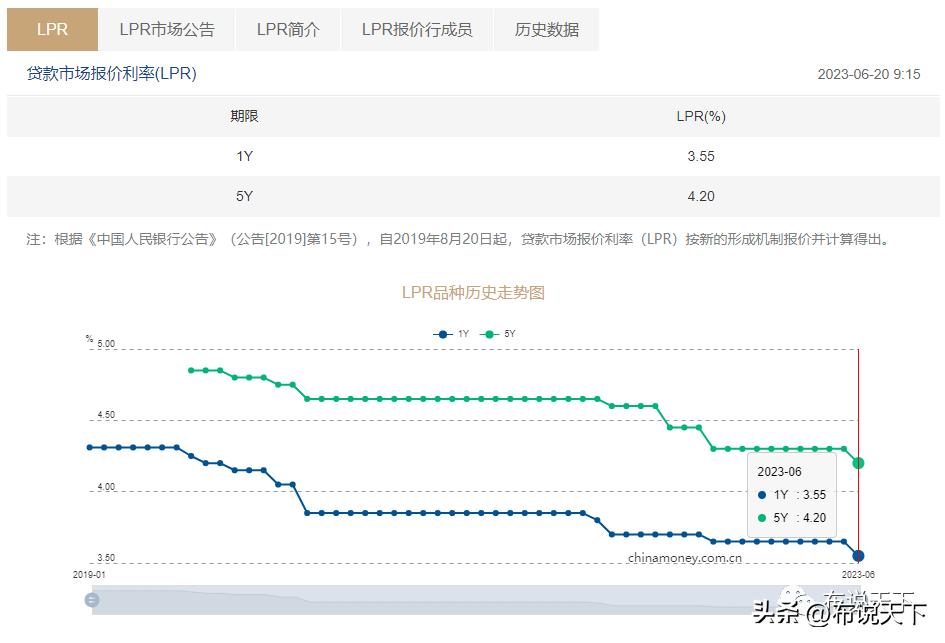Viewport: 945px width, 643px height.
Task: Select the LPR简介 tab
Action: (x=288, y=29)
